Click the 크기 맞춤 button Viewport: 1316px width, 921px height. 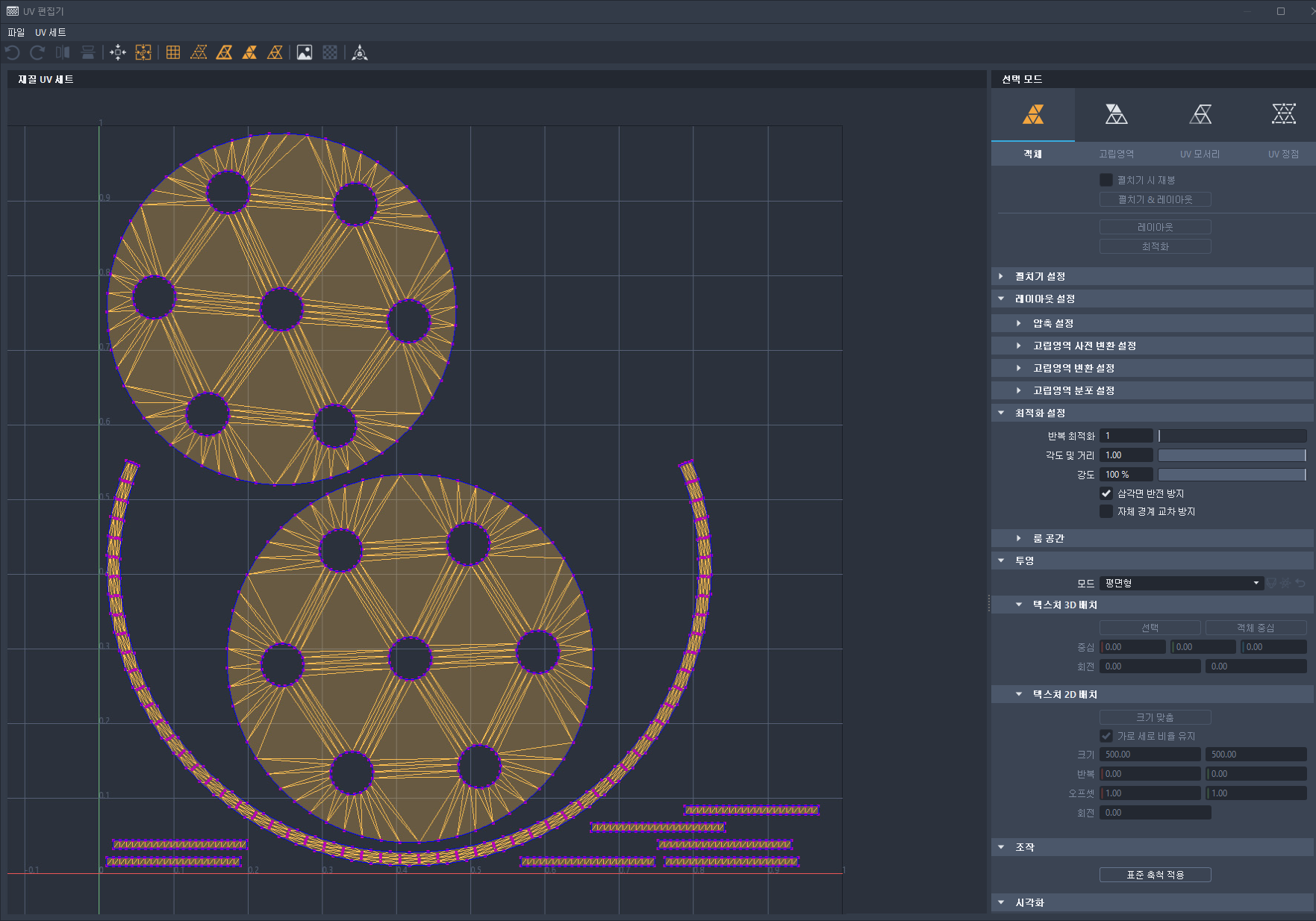coord(1156,717)
